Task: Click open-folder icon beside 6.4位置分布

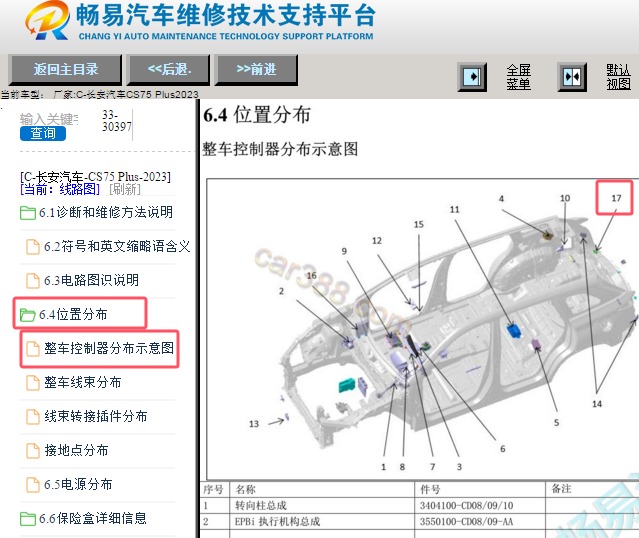Action: (28, 315)
